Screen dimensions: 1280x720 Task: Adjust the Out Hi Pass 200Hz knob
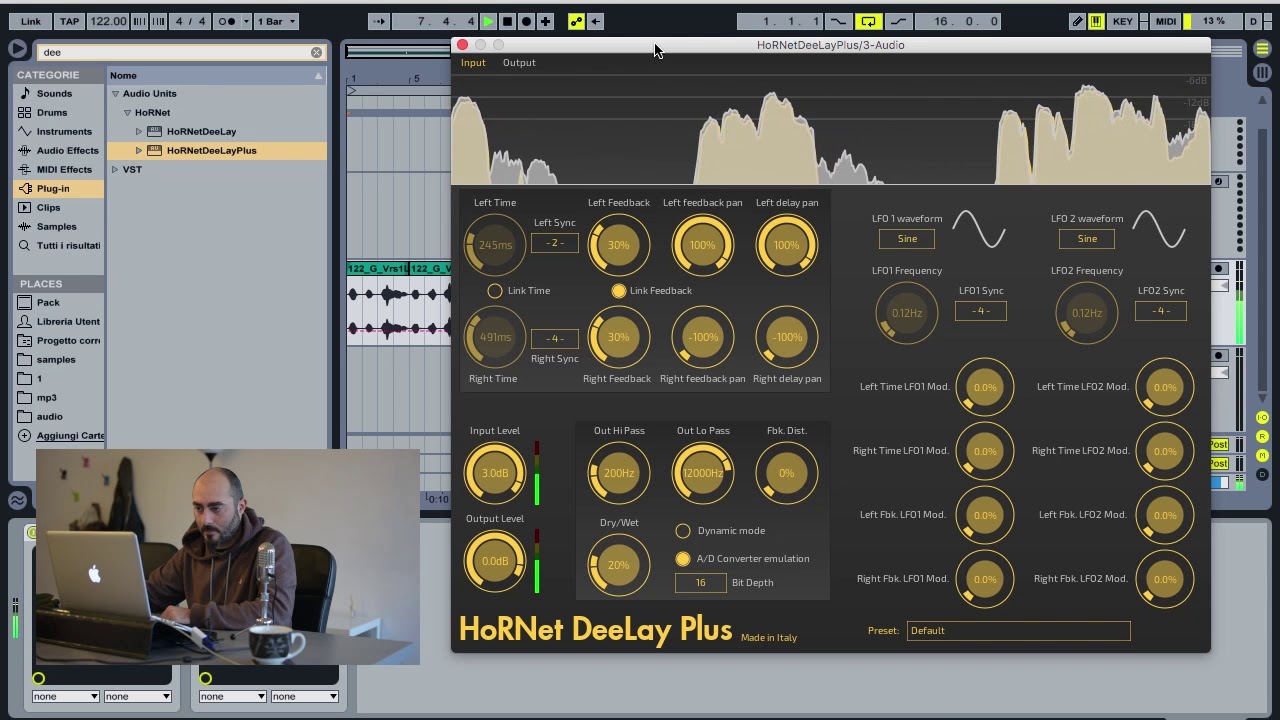tap(619, 473)
